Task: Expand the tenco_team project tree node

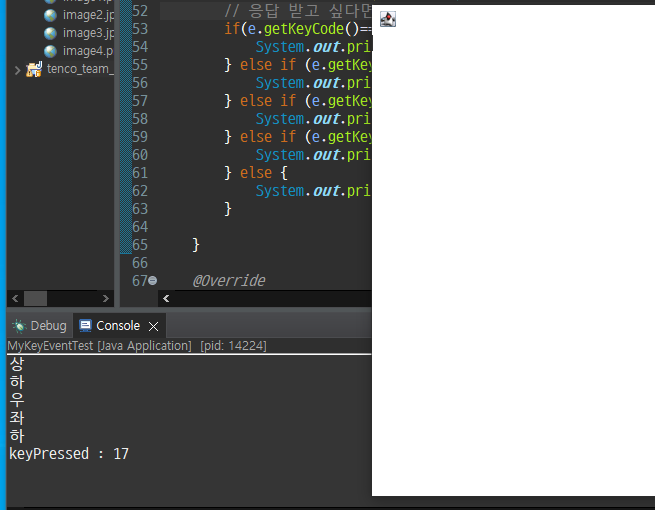Action: pyautogui.click(x=17, y=70)
